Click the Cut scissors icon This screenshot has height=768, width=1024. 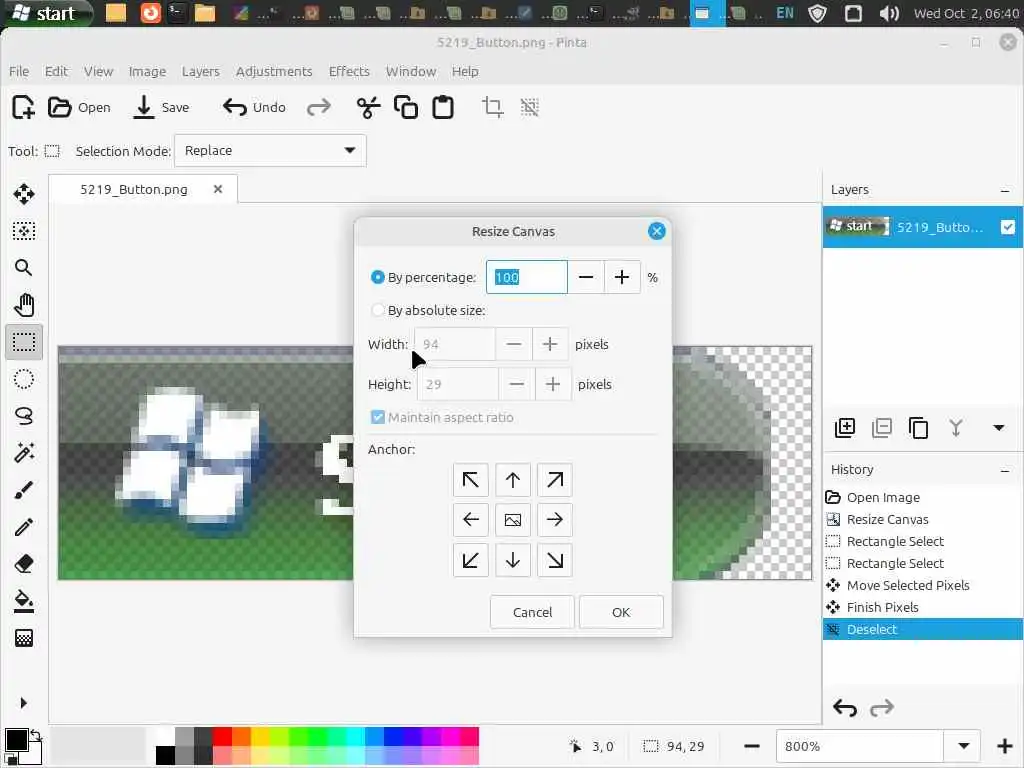coord(368,107)
